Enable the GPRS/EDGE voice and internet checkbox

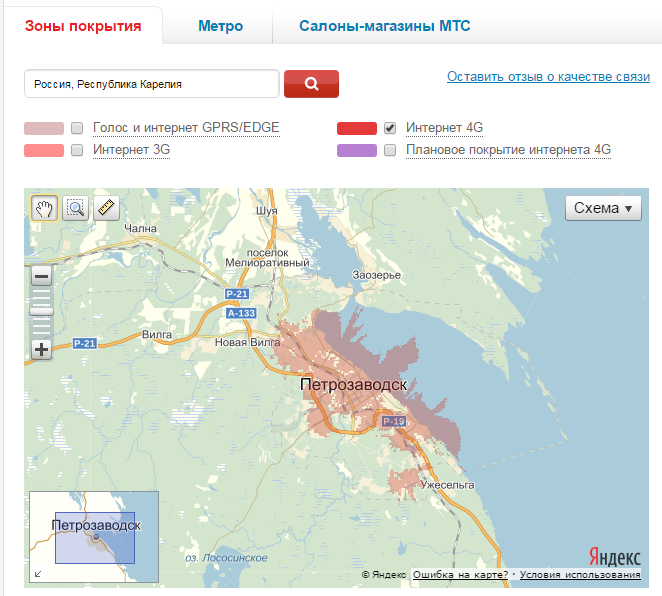[77, 128]
